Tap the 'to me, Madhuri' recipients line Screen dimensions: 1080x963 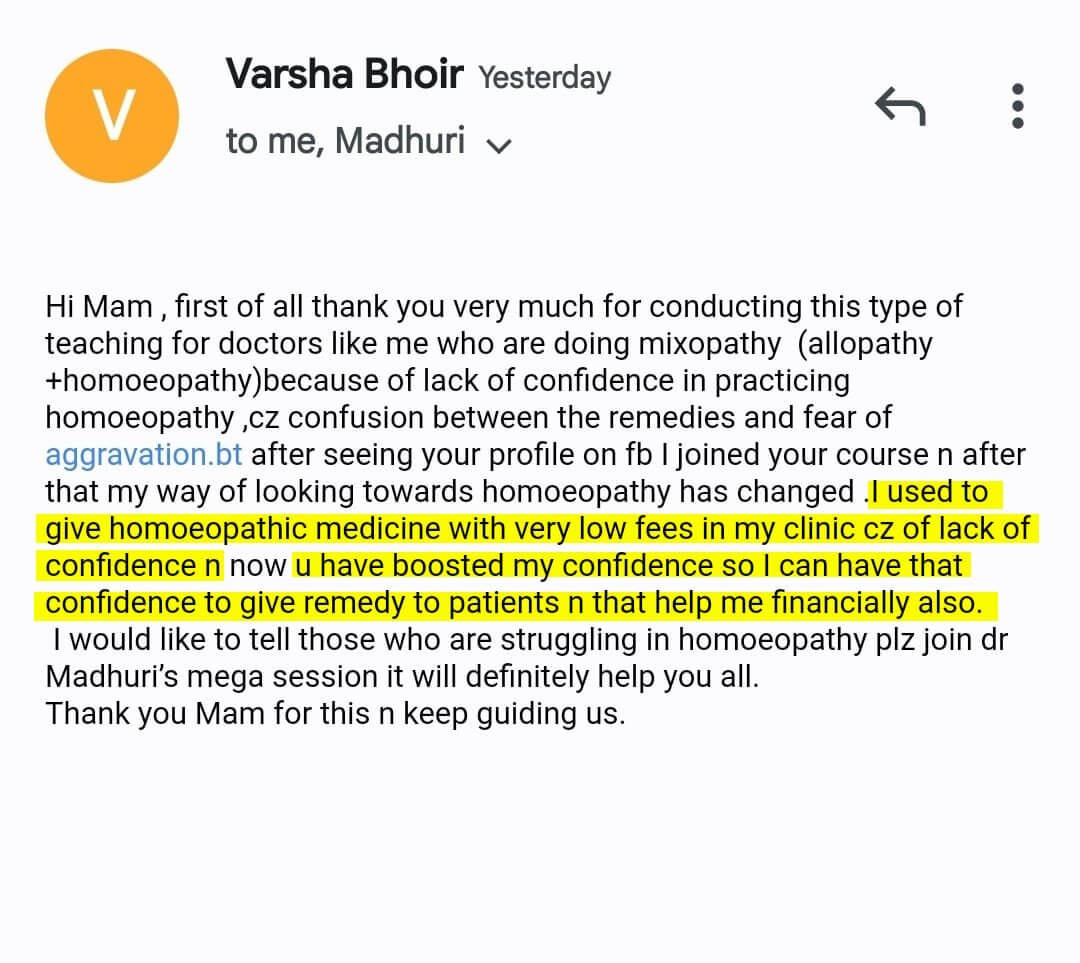click(x=345, y=141)
